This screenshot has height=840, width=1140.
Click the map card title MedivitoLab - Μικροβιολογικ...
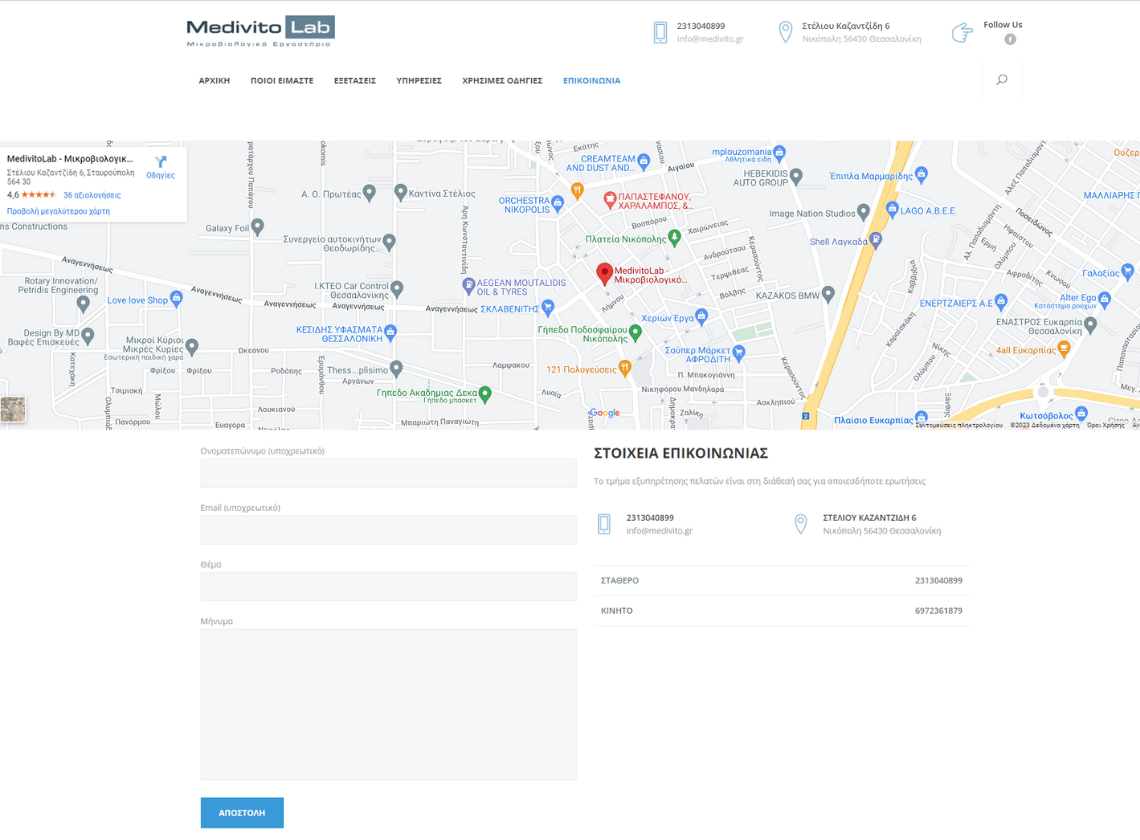coord(70,159)
